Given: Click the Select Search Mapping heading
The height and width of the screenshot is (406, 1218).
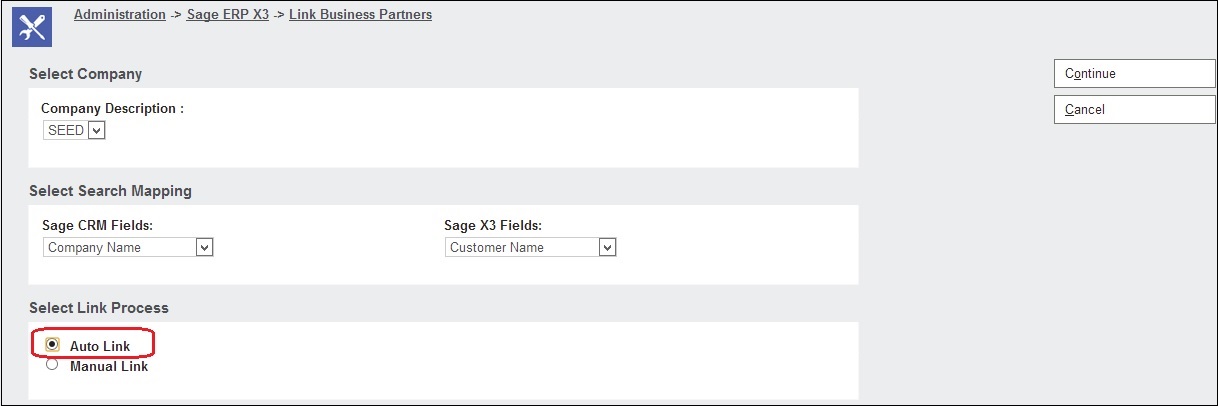Looking at the screenshot, I should click(x=110, y=191).
